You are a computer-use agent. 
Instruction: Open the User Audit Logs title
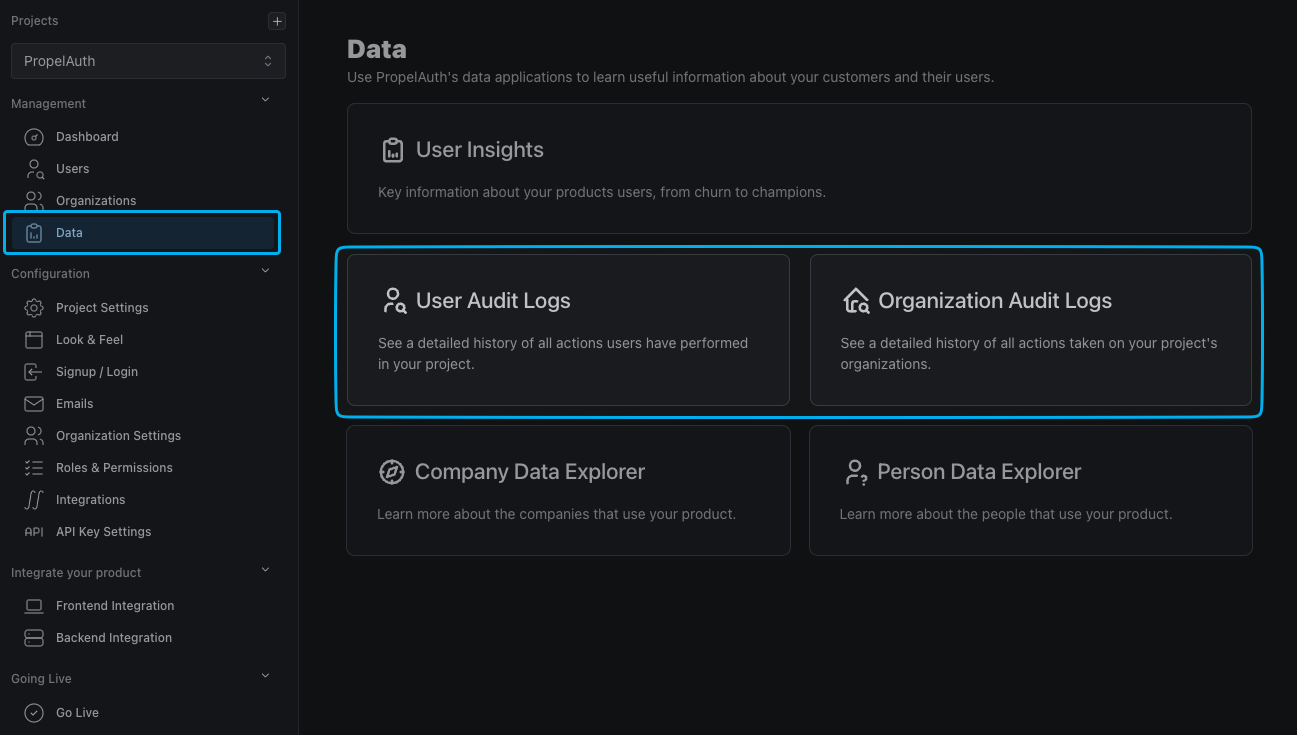click(493, 301)
